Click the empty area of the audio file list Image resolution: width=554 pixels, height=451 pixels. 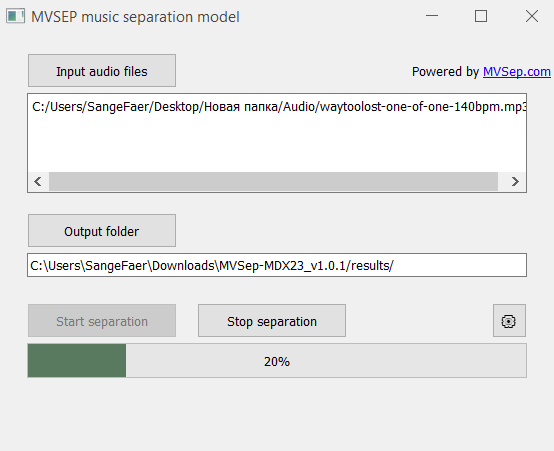click(277, 143)
